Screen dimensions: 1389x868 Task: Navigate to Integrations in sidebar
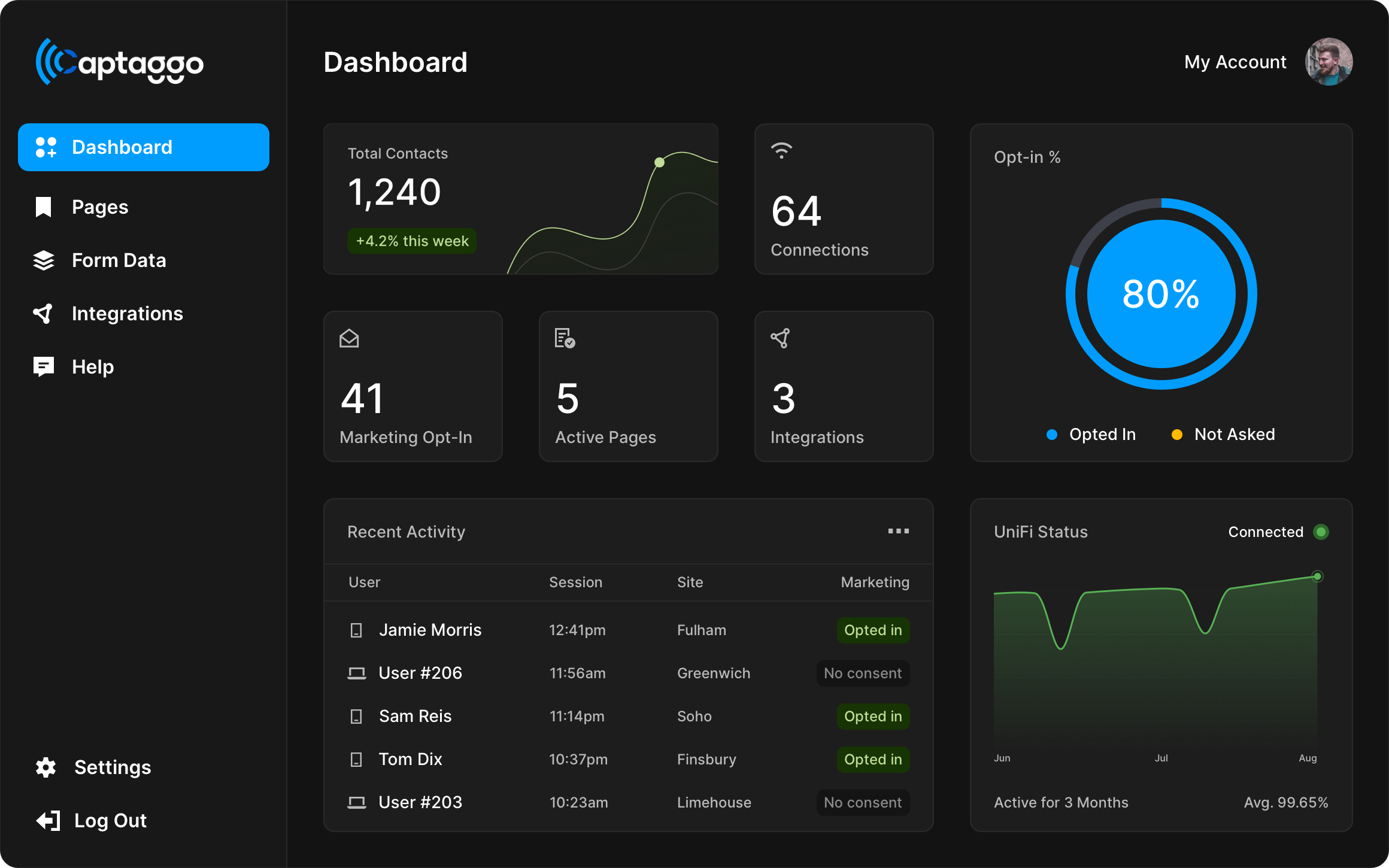[127, 314]
